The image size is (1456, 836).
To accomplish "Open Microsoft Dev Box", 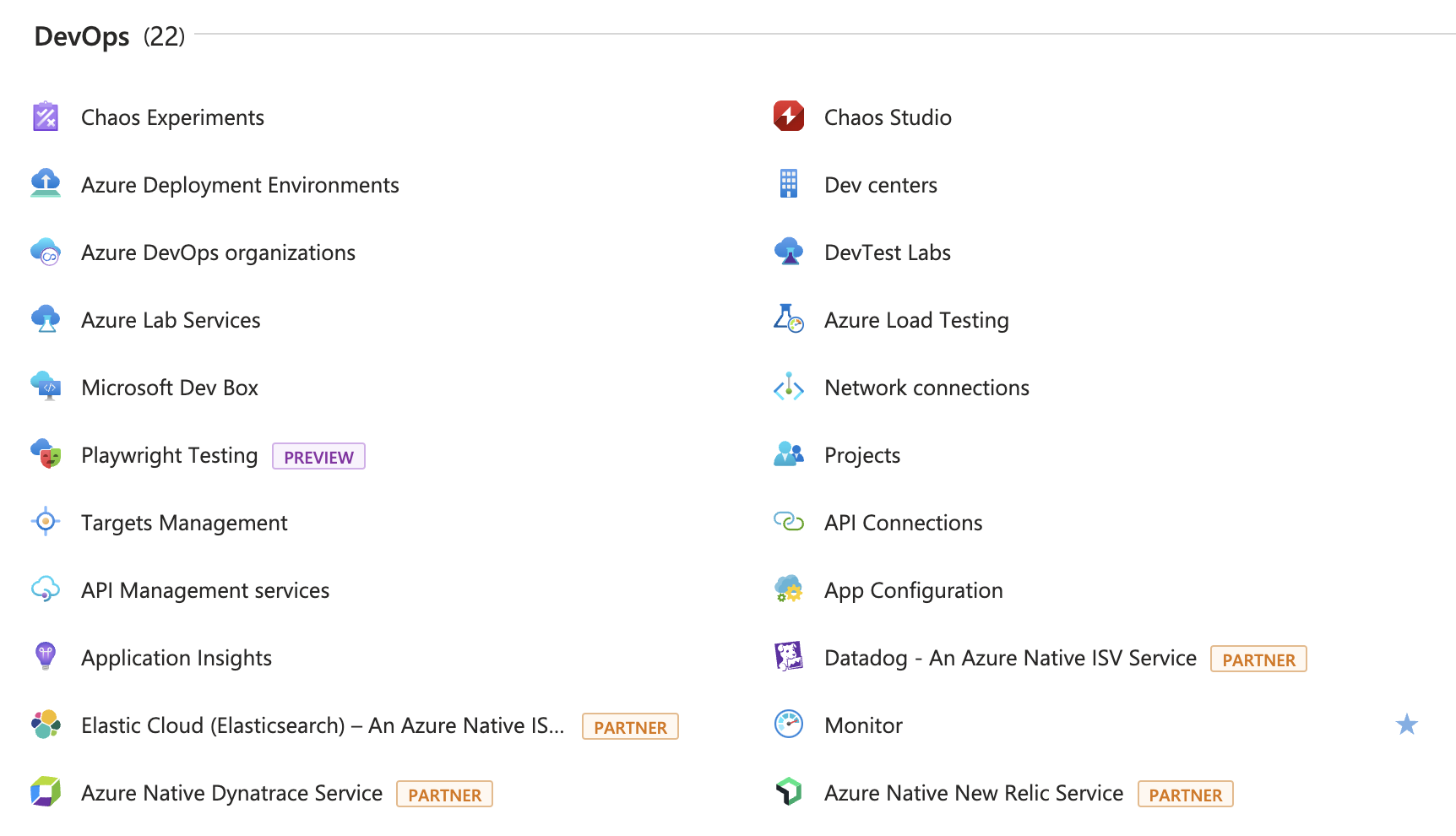I will 170,388.
